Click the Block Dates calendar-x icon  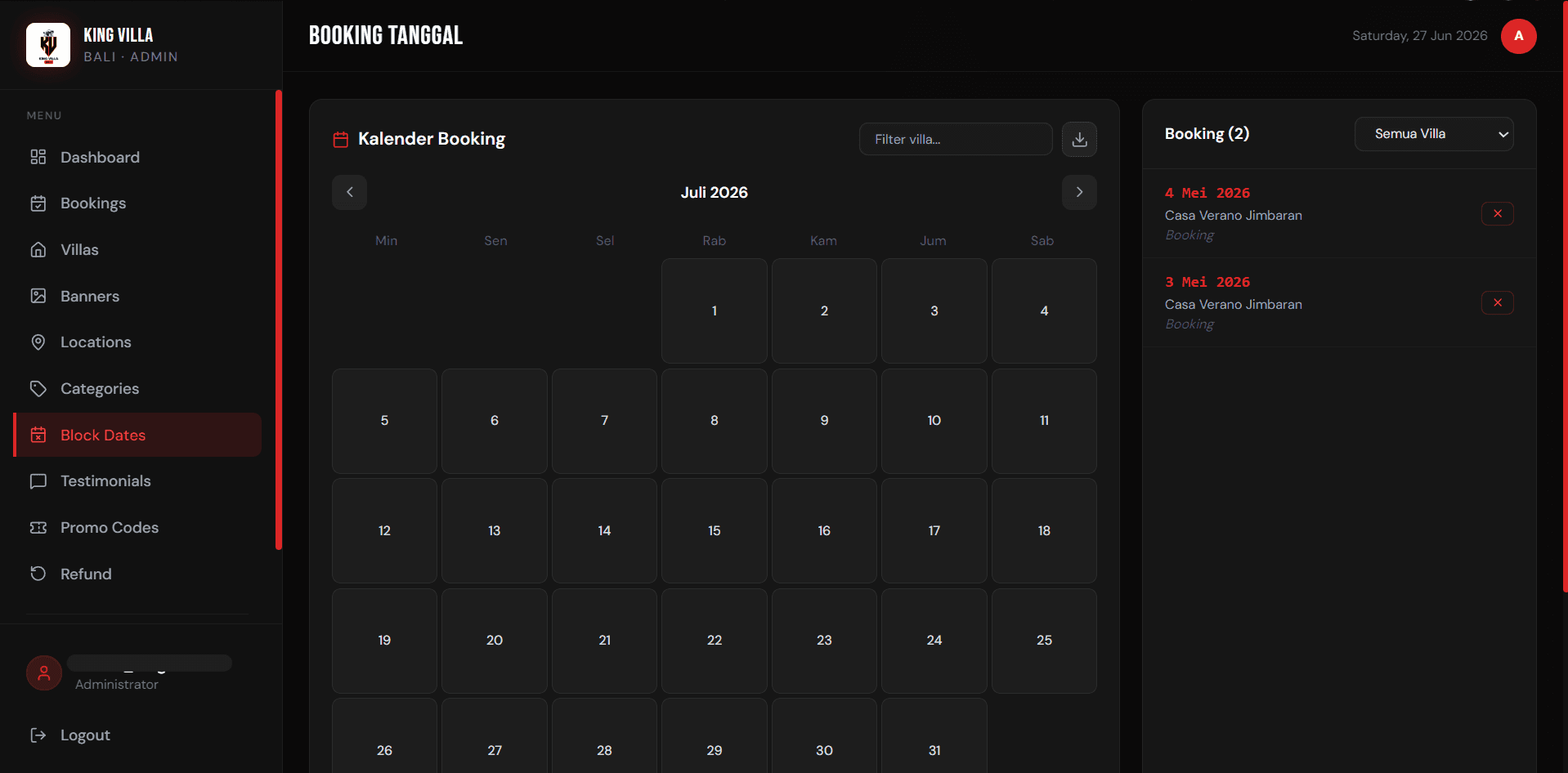point(38,435)
